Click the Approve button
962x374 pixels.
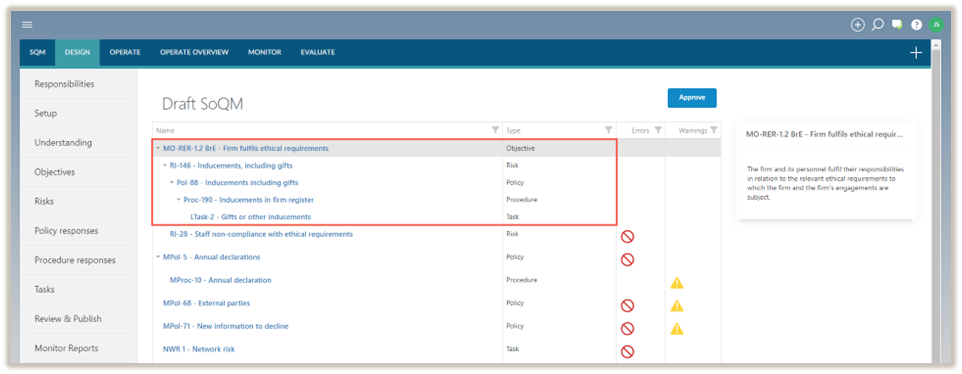coord(692,98)
